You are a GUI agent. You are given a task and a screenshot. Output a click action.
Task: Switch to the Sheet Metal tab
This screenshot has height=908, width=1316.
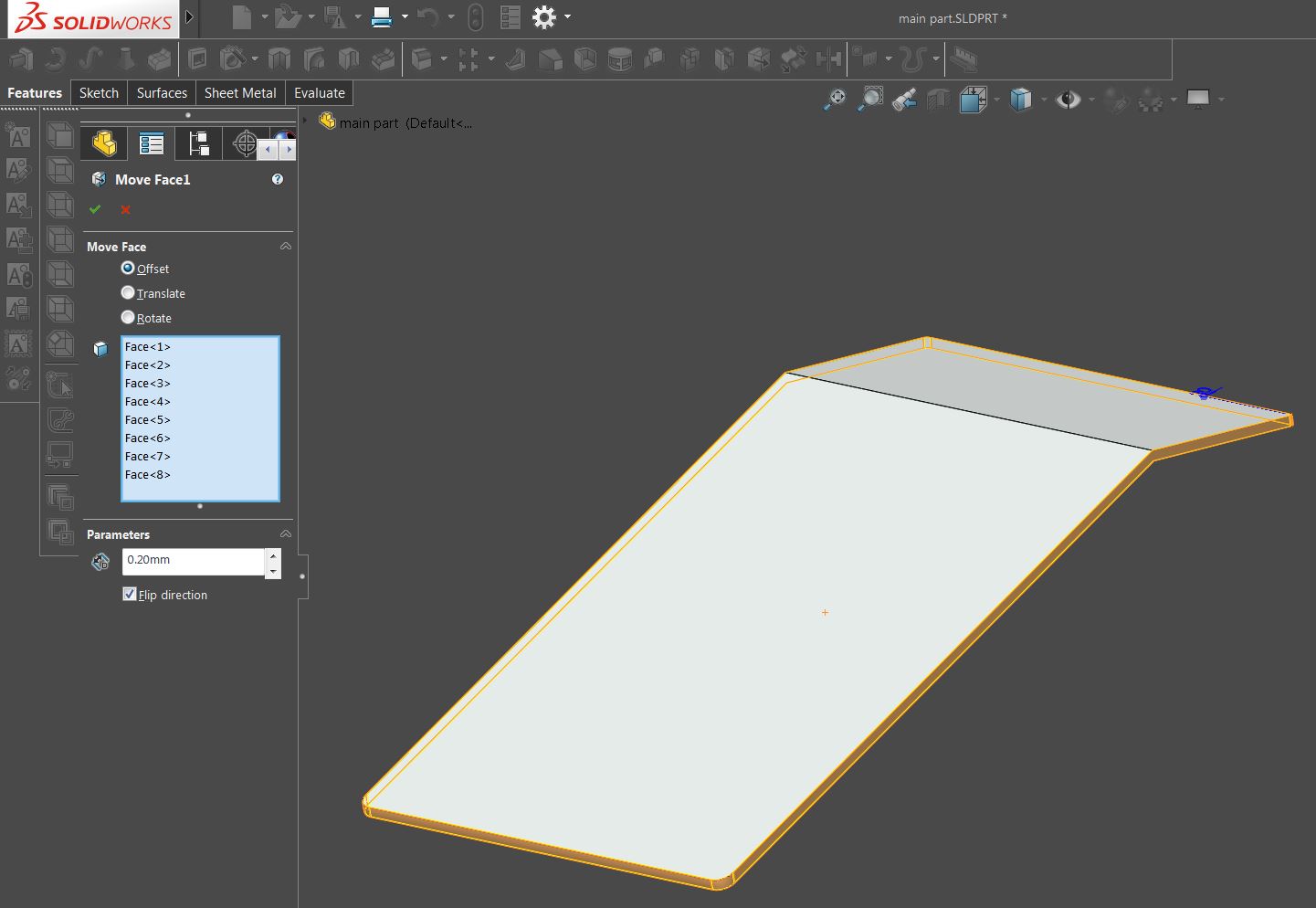(x=240, y=93)
